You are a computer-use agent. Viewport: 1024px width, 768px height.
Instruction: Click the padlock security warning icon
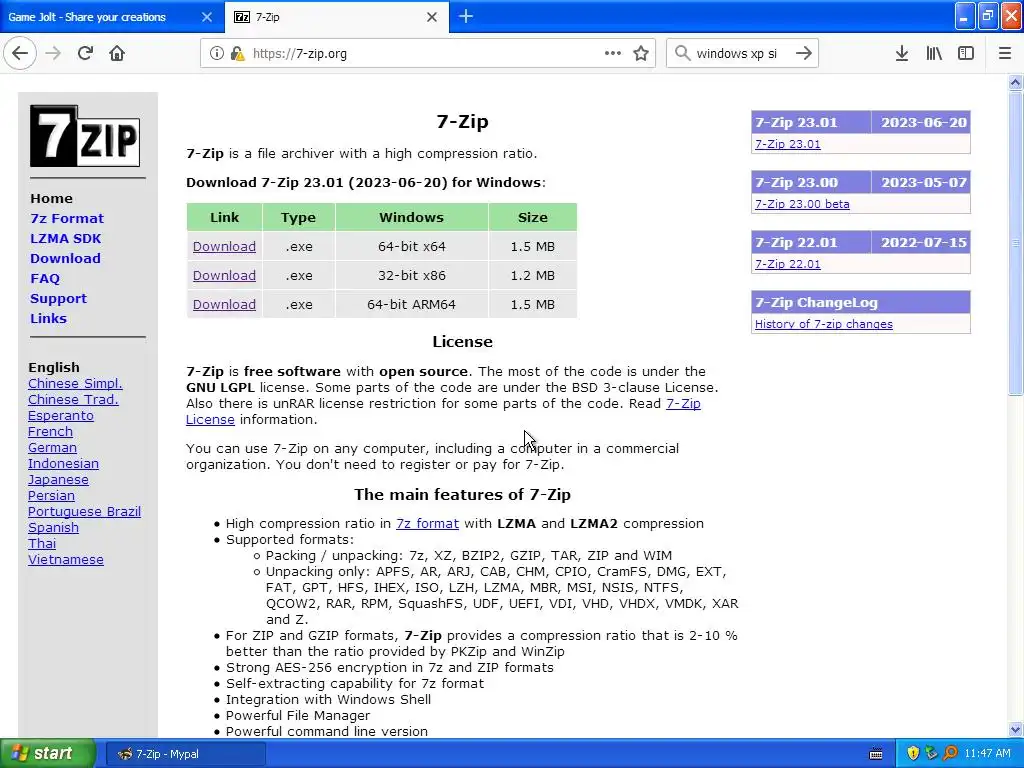click(237, 54)
